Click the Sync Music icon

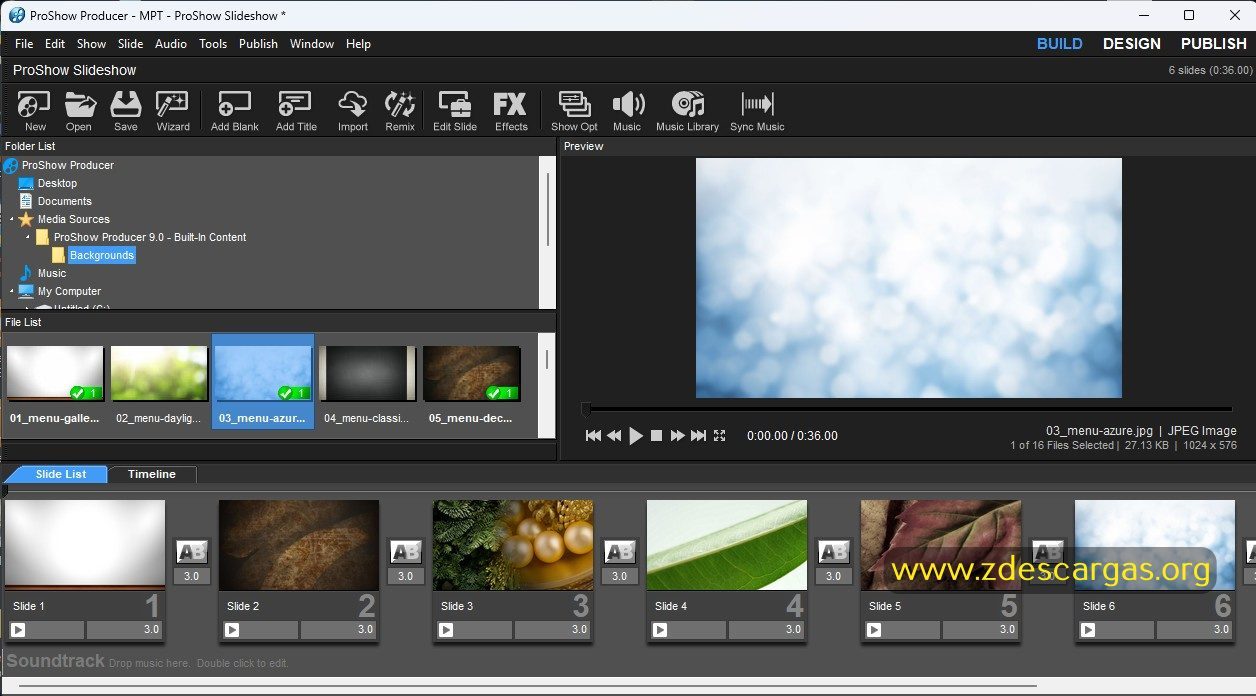[x=757, y=111]
